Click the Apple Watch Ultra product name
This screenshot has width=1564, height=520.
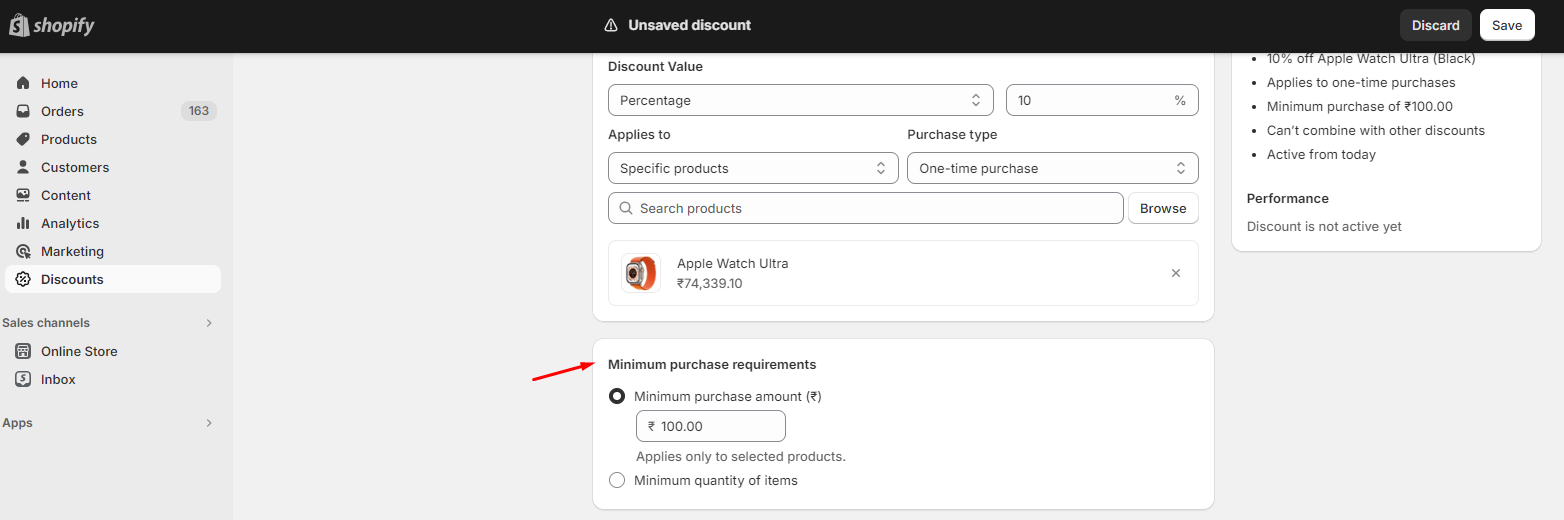coord(733,263)
